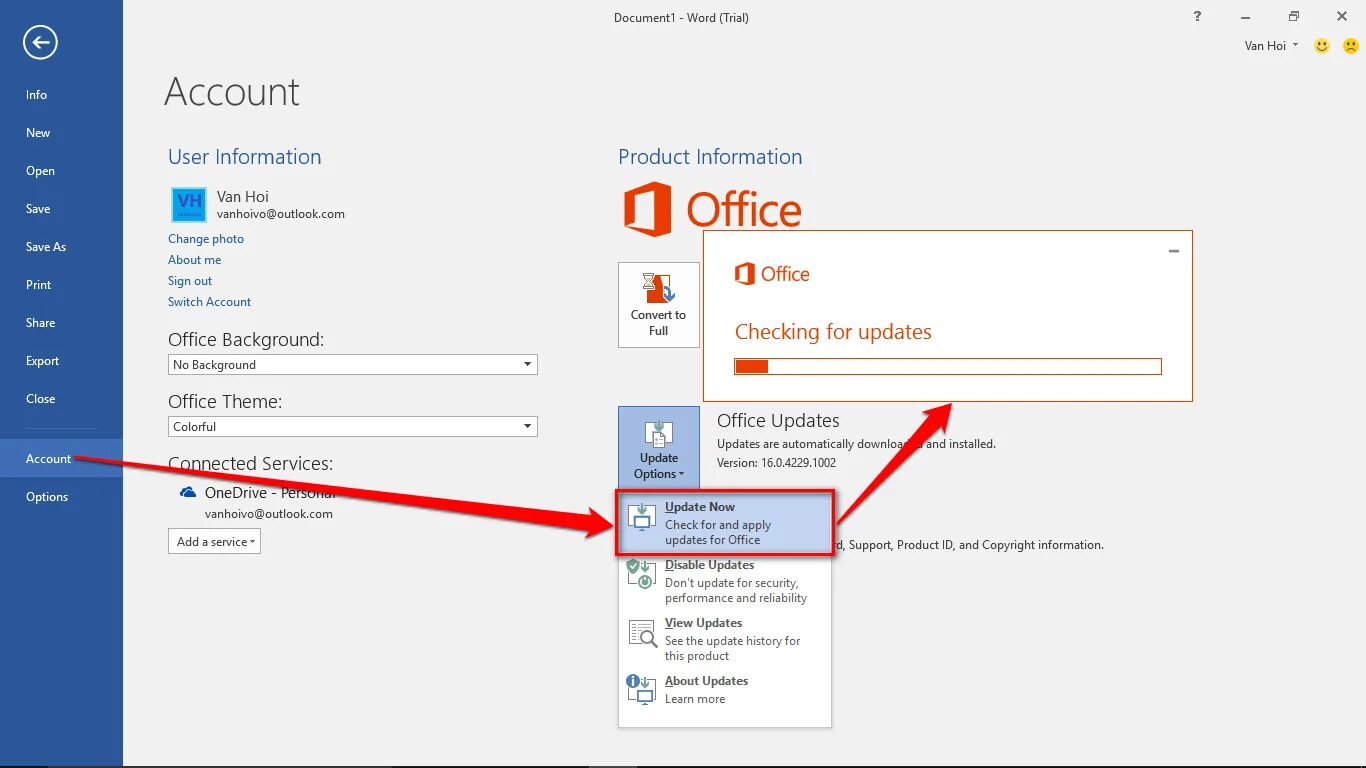This screenshot has width=1366, height=768.
Task: Open About Updates menu entry
Action: pyautogui.click(x=725, y=689)
